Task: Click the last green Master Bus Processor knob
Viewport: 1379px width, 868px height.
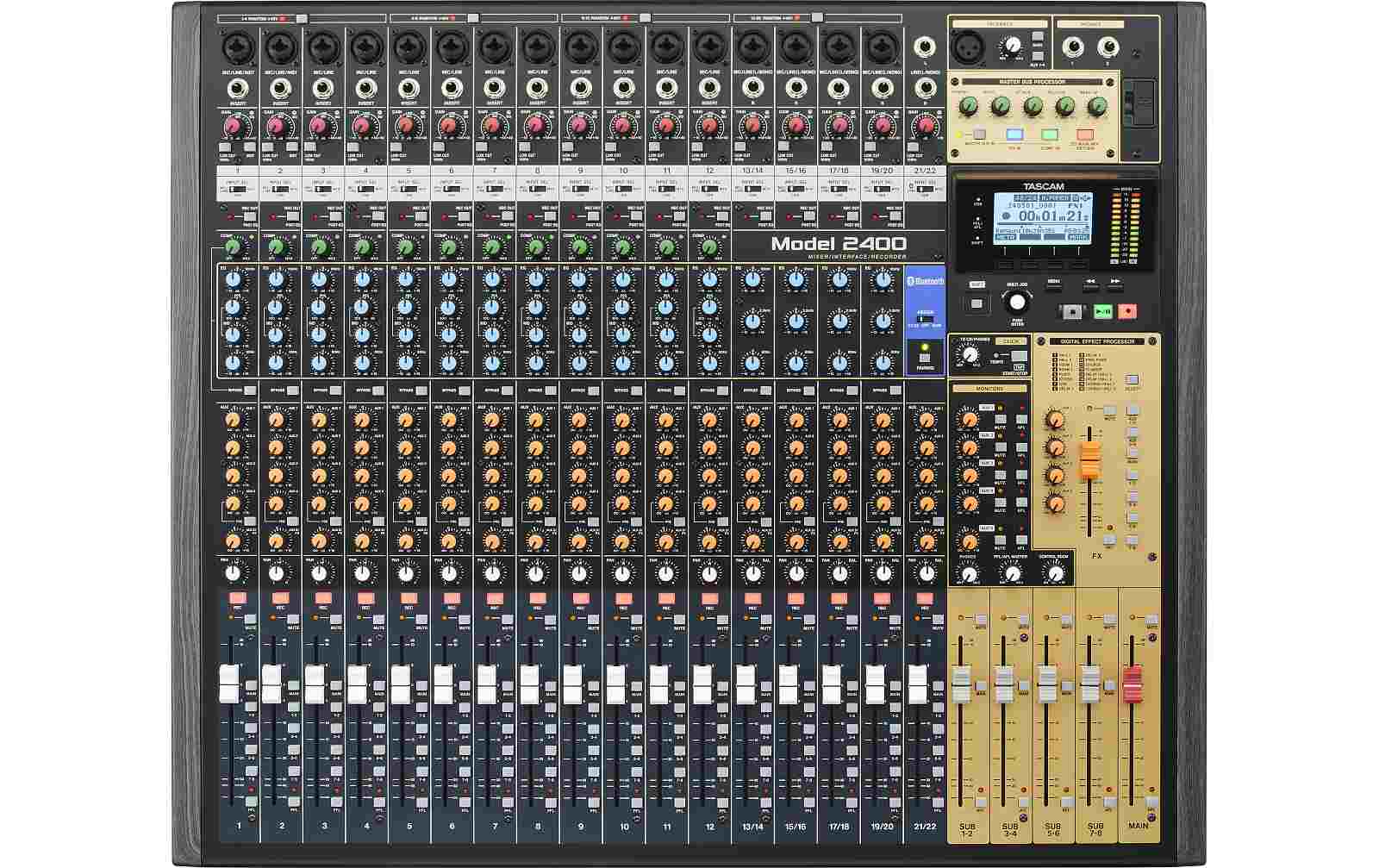Action: (1096, 106)
